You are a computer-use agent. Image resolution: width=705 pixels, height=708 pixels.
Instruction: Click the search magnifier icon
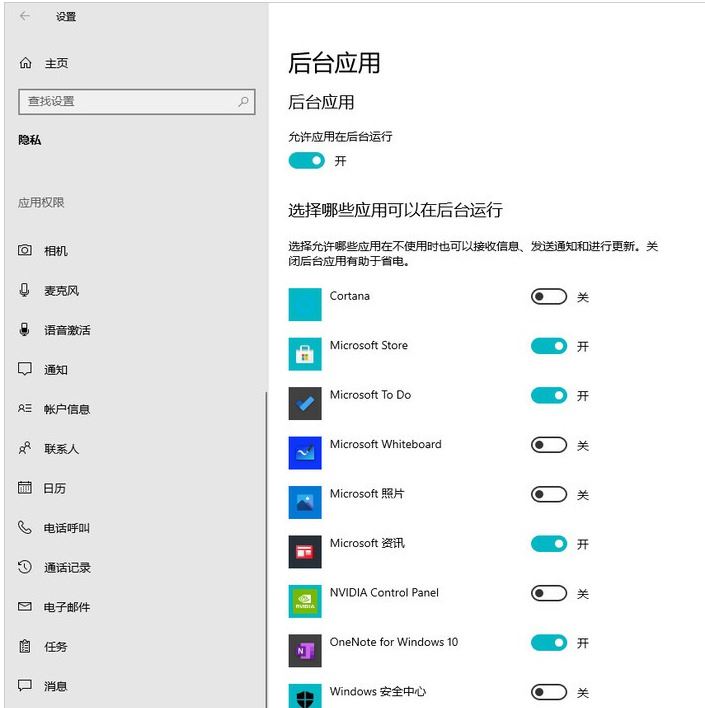pos(243,101)
